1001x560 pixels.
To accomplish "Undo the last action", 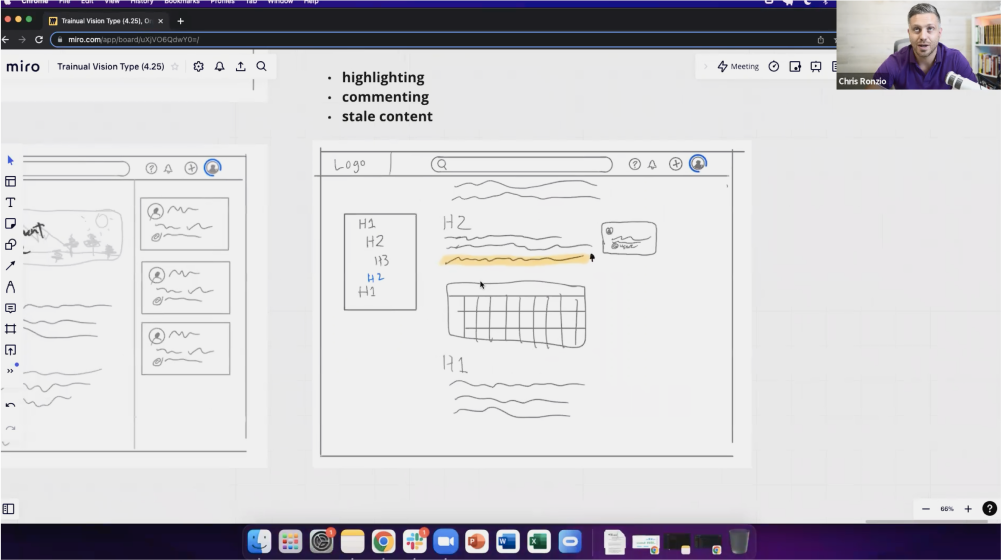I will point(10,405).
